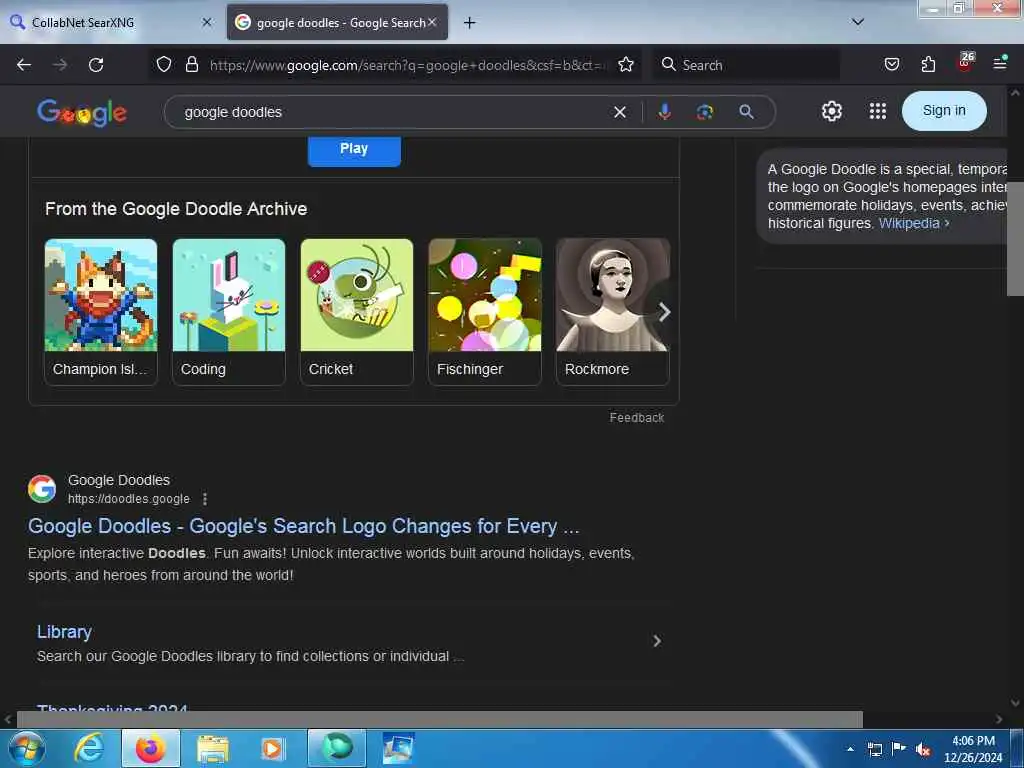Open the Windows Start menu
This screenshot has height=768, width=1024.
(27, 748)
